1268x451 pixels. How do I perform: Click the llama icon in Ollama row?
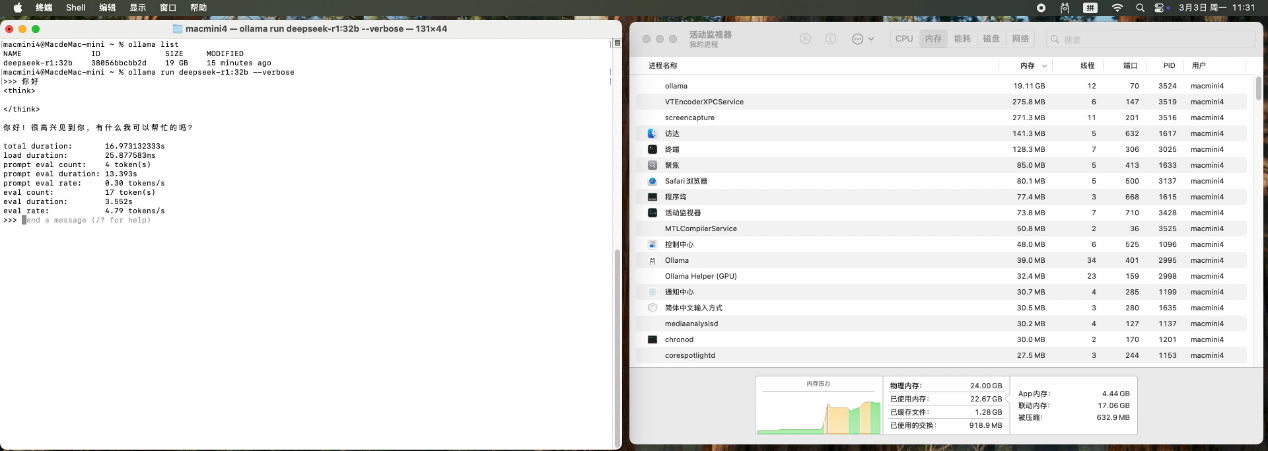pyautogui.click(x=652, y=260)
